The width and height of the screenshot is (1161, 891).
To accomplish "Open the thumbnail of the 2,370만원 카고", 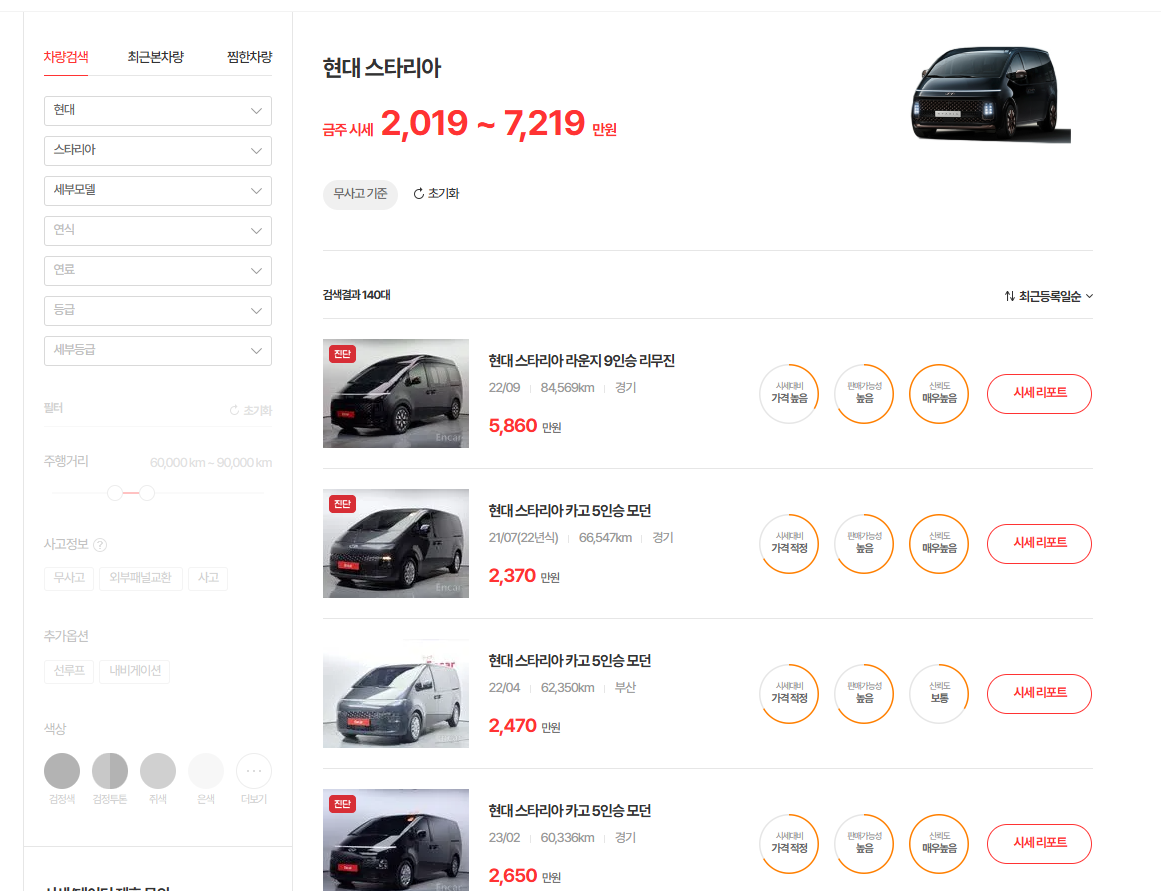I will point(395,544).
